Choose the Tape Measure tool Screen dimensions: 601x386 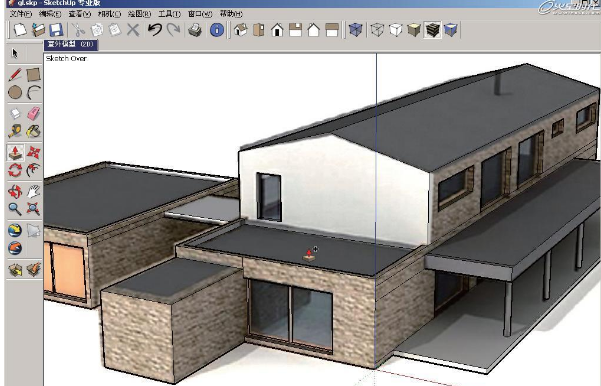pos(15,131)
